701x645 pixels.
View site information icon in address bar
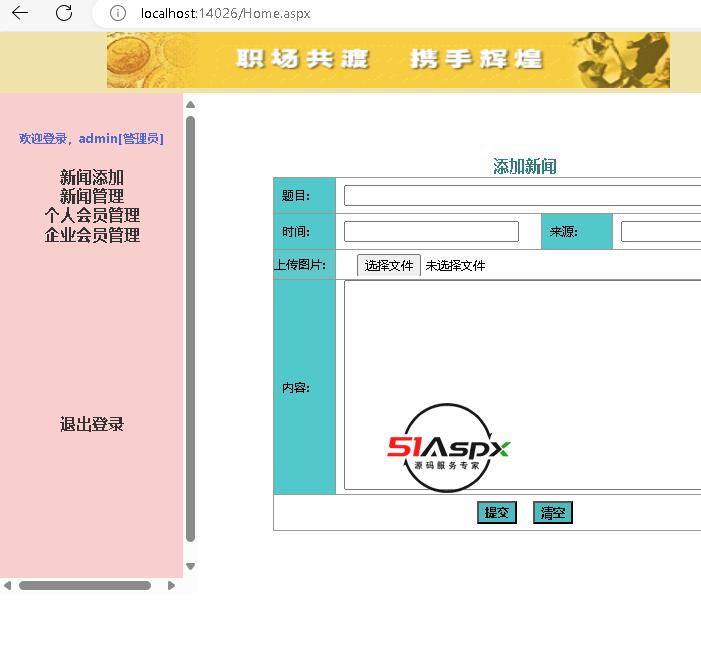click(118, 13)
